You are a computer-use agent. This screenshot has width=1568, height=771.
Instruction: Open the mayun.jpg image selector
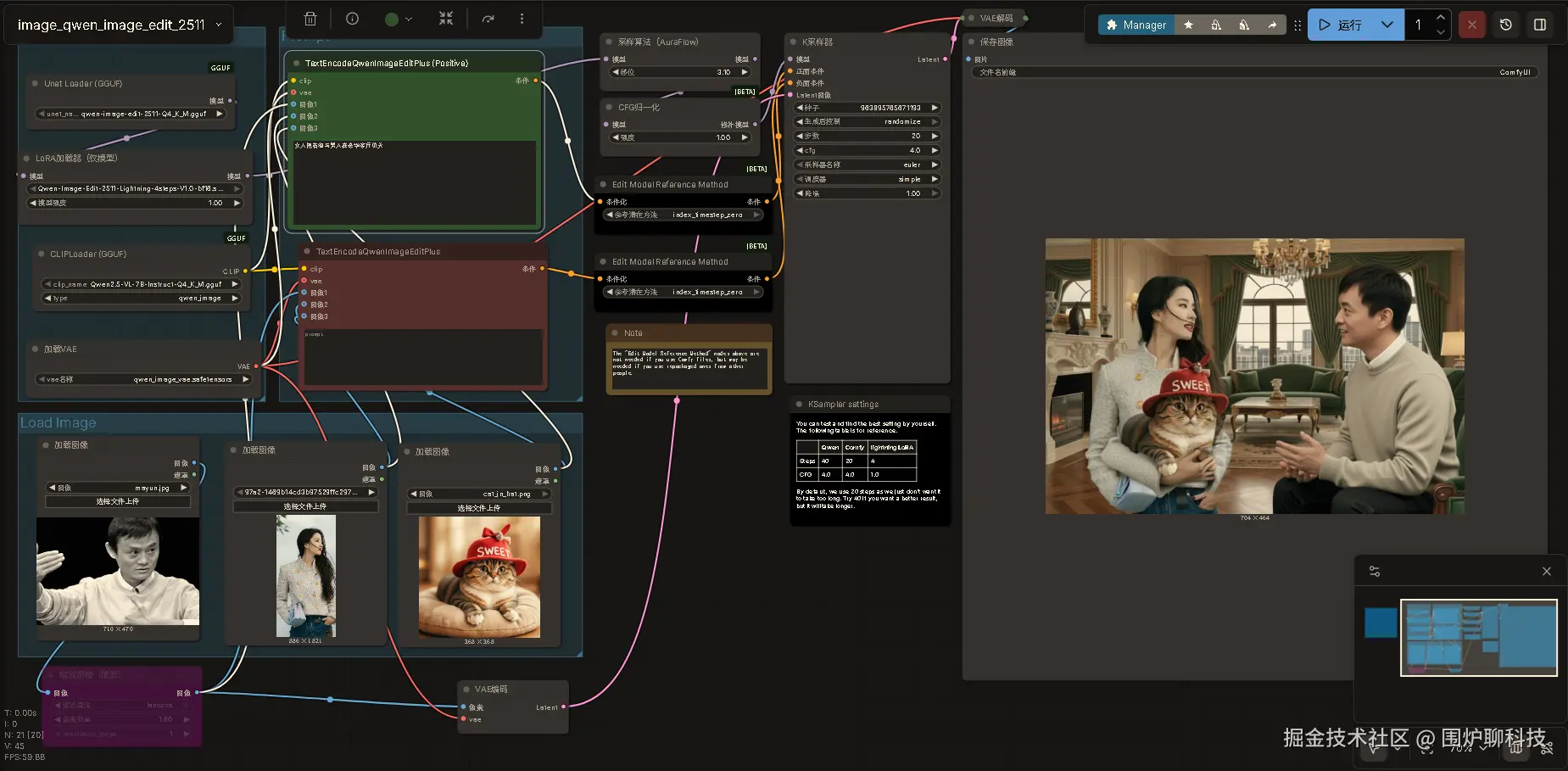118,488
